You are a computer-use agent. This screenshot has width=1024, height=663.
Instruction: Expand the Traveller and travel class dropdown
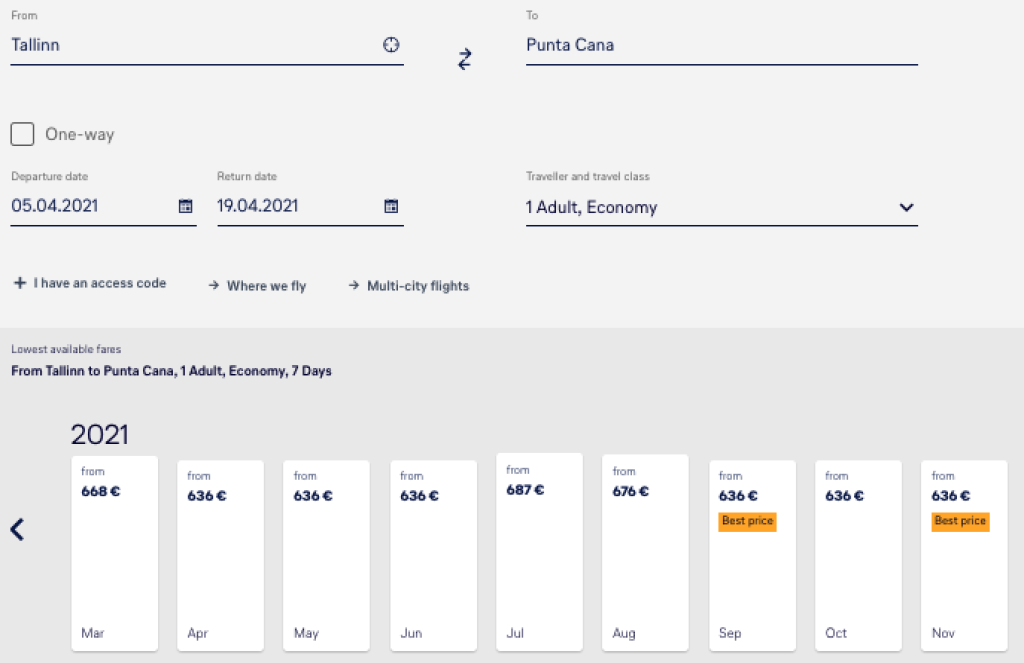[x=906, y=208]
